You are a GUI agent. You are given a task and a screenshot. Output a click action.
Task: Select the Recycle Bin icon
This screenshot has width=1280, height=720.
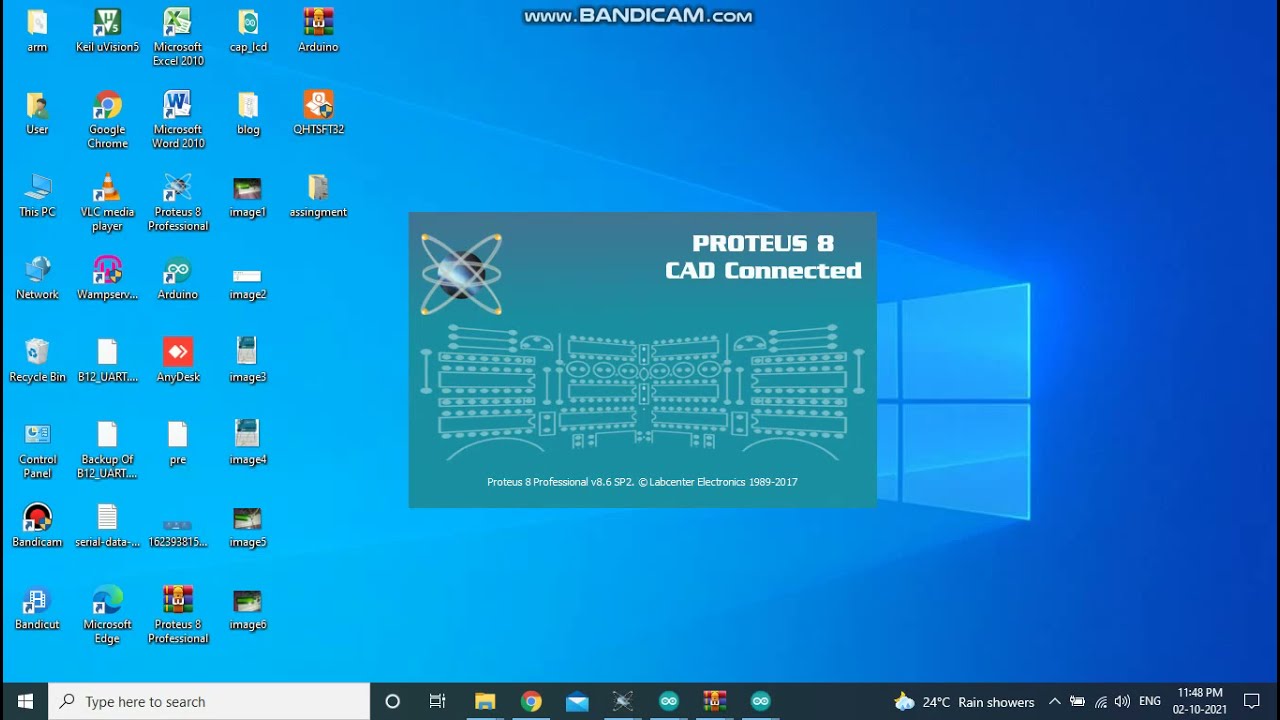click(37, 353)
